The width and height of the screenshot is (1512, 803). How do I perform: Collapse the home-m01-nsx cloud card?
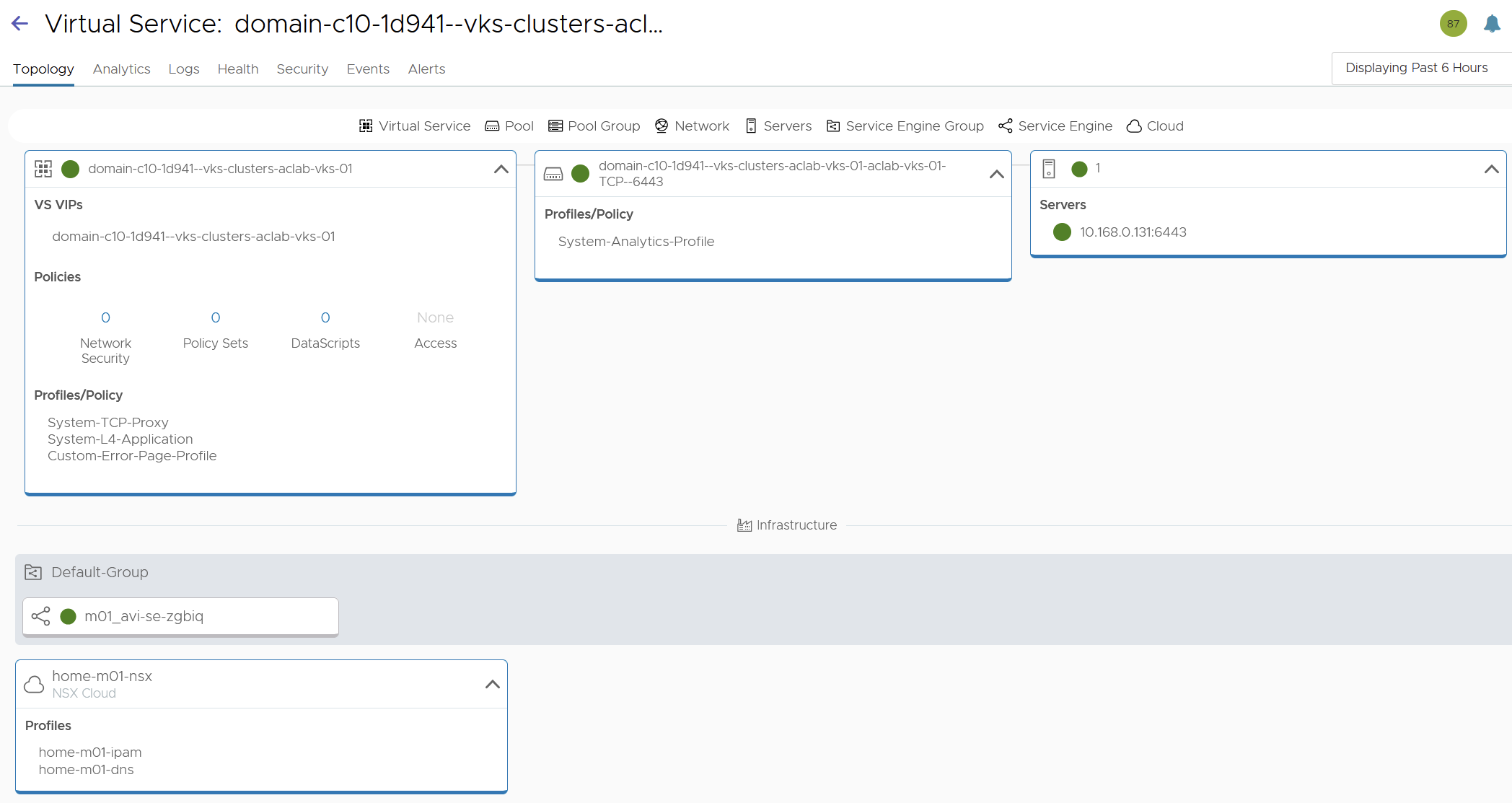tap(493, 684)
